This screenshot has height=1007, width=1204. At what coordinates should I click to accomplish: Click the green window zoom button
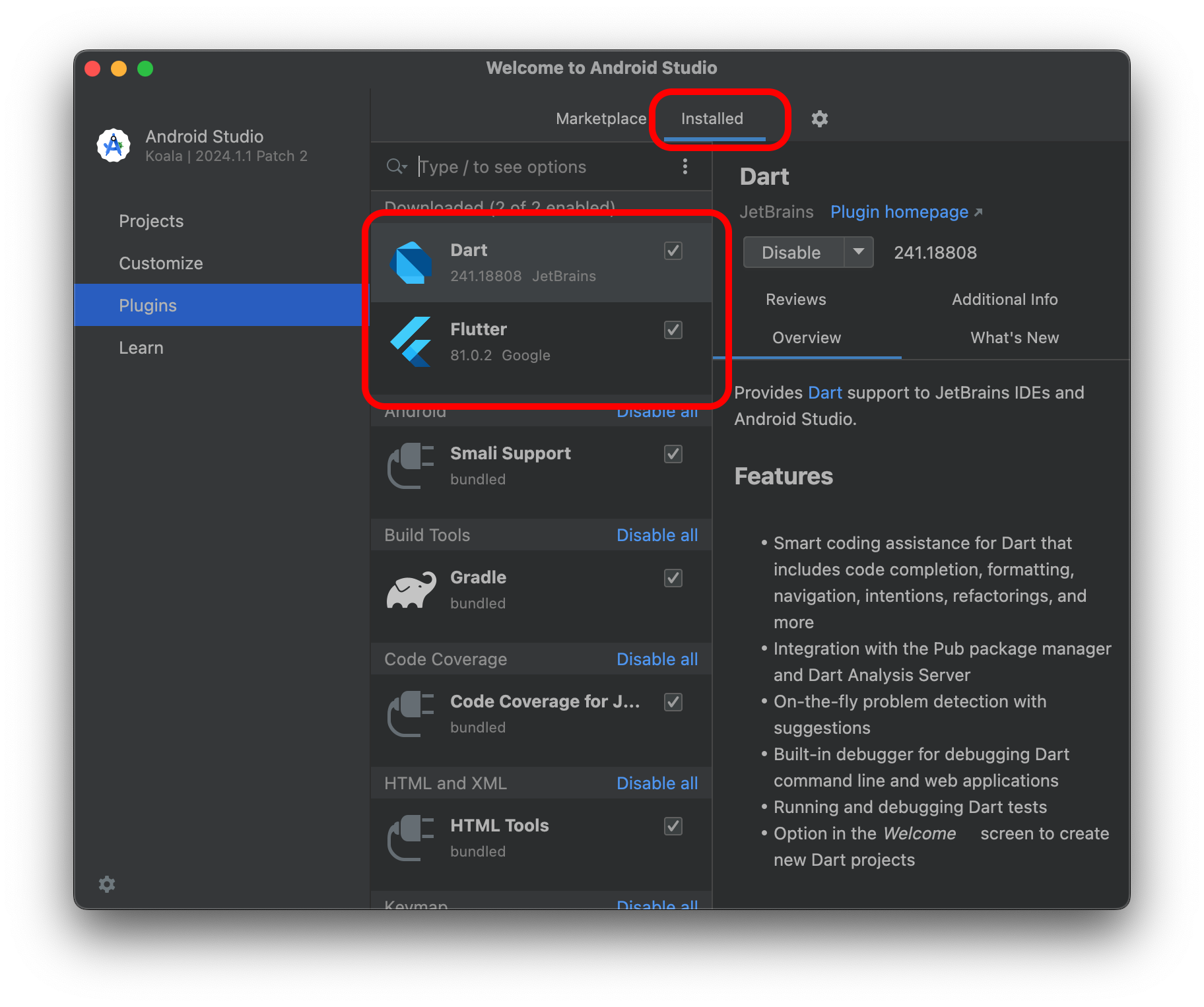tap(145, 69)
